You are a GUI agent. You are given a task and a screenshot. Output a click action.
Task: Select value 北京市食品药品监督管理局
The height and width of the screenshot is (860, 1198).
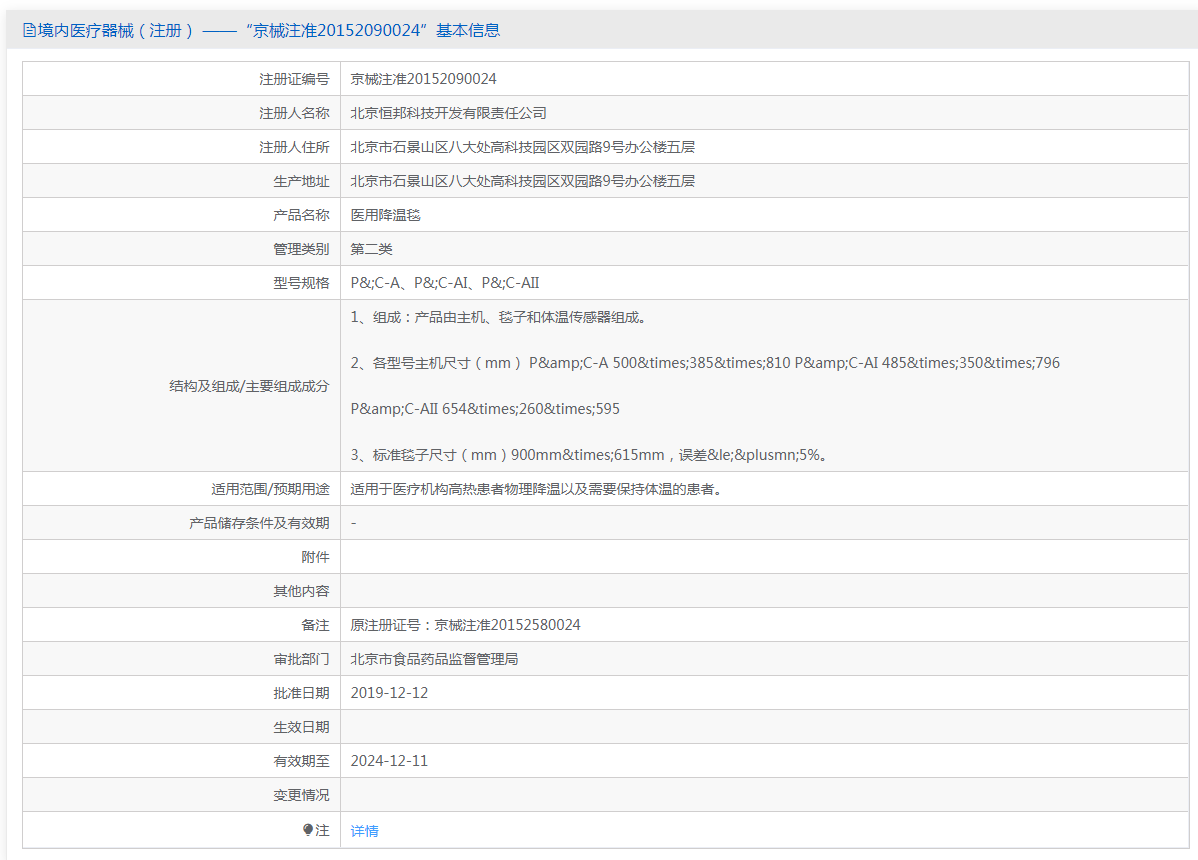(434, 658)
